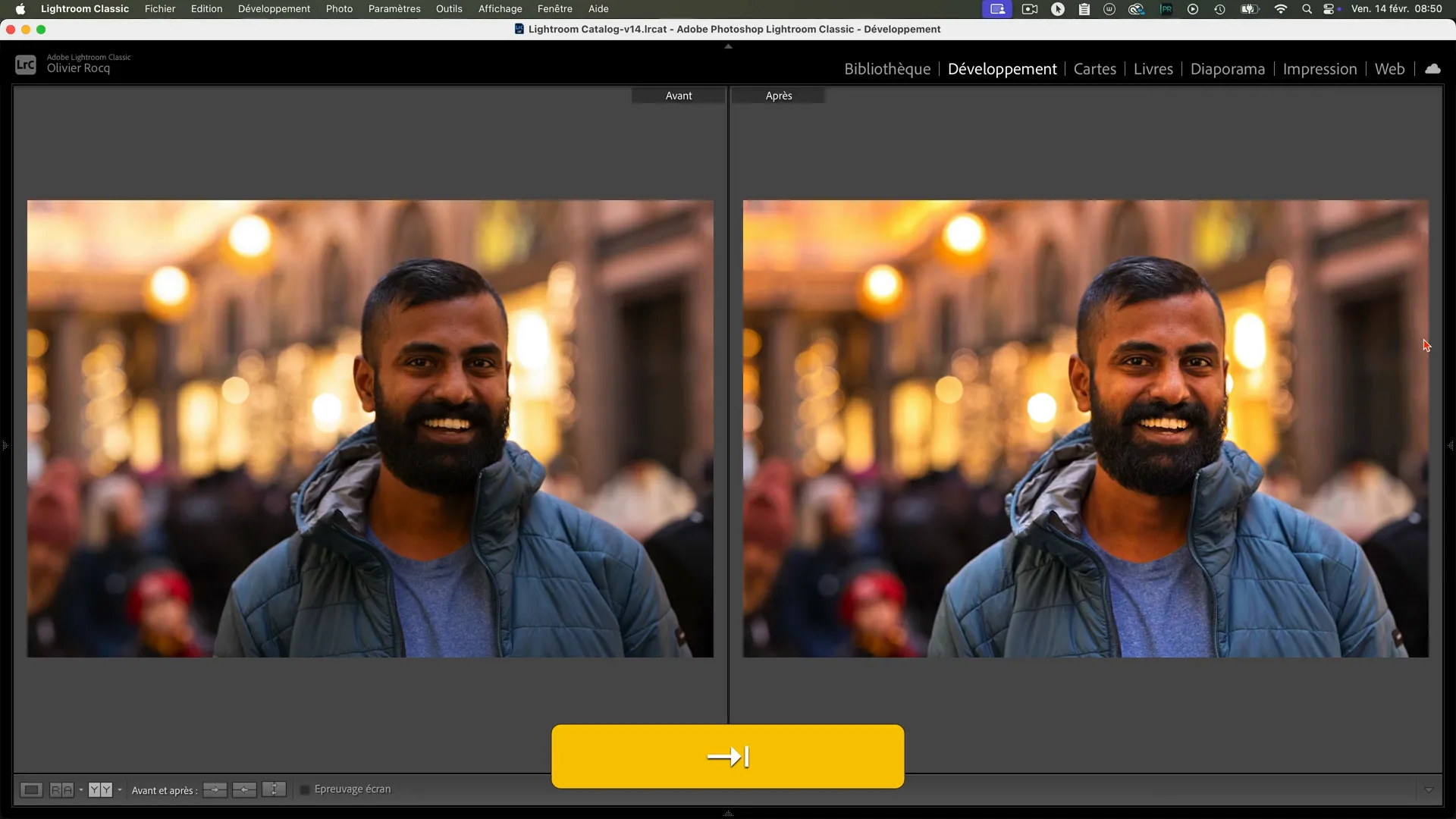Image resolution: width=1456 pixels, height=819 pixels.
Task: Open the Bibliothèque module
Action: [887, 69]
